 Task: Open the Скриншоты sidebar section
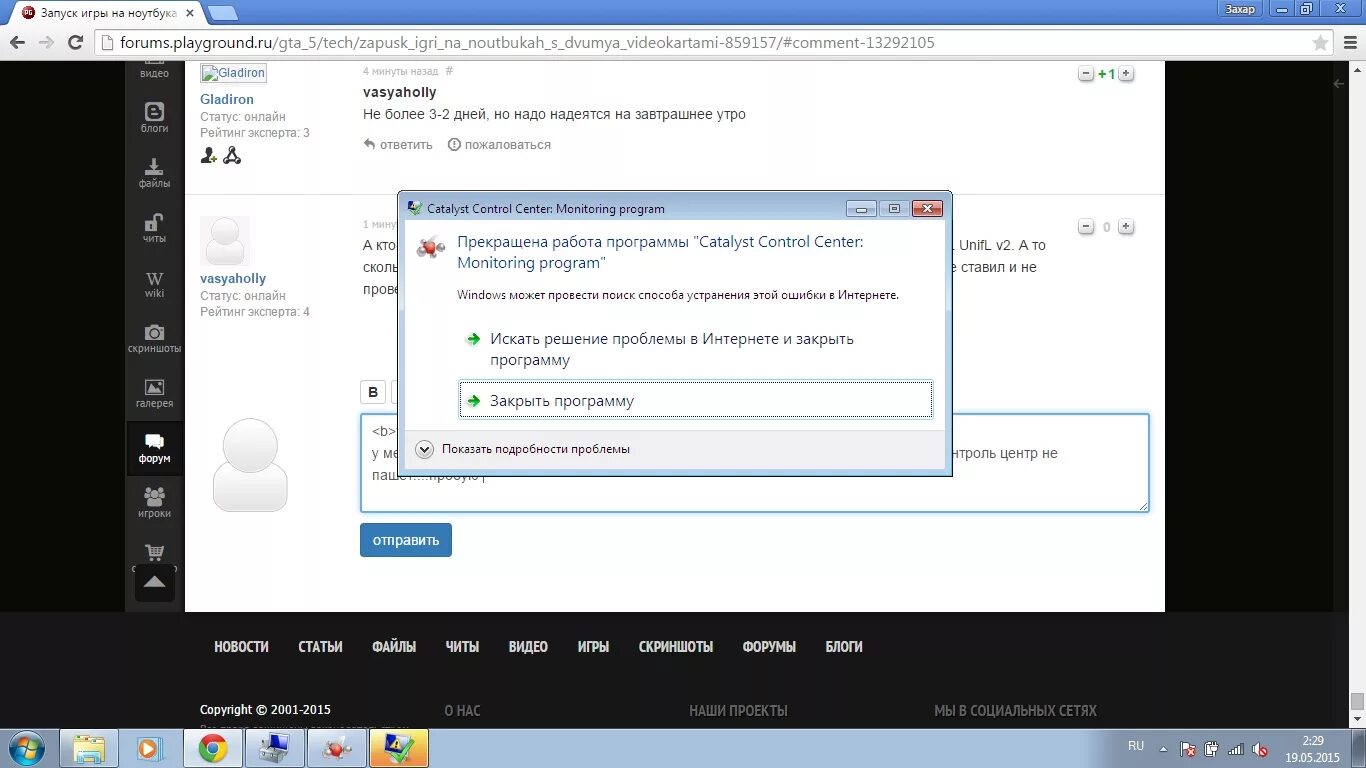[x=154, y=339]
